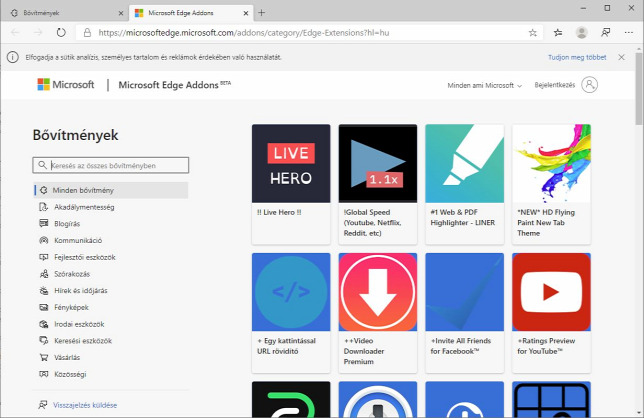
Task: Click the Microsoft logo
Action: (x=66, y=85)
